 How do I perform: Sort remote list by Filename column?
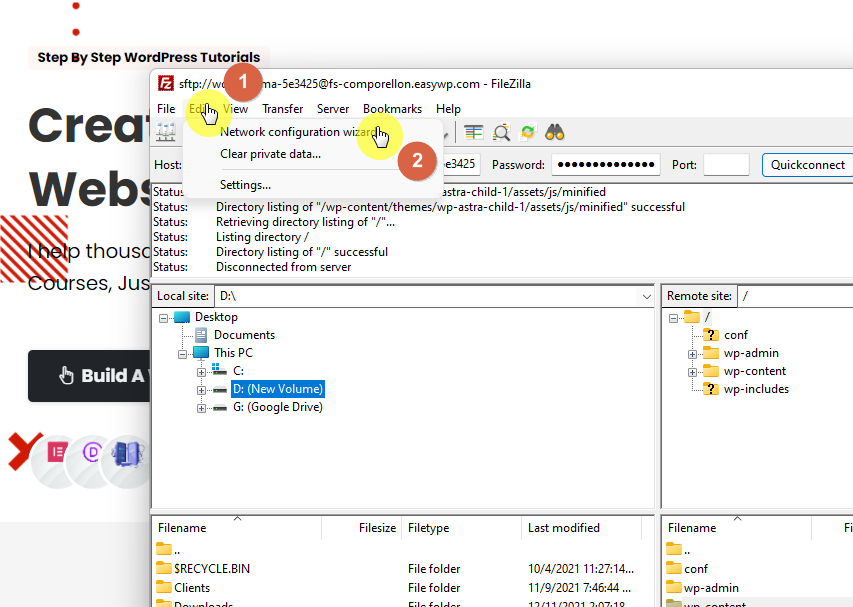[x=737, y=528]
